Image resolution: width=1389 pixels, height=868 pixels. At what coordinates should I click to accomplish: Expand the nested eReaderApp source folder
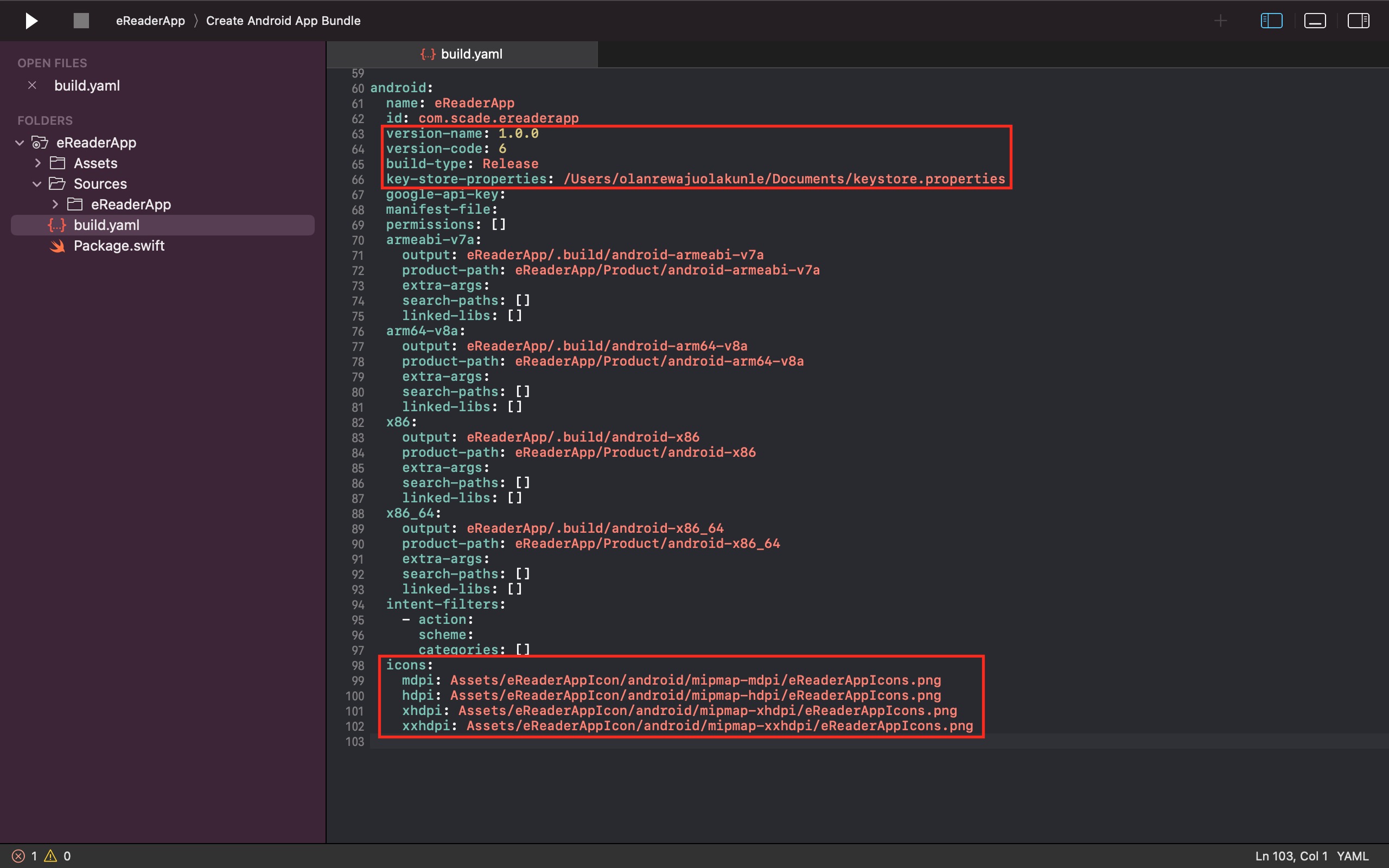tap(55, 205)
